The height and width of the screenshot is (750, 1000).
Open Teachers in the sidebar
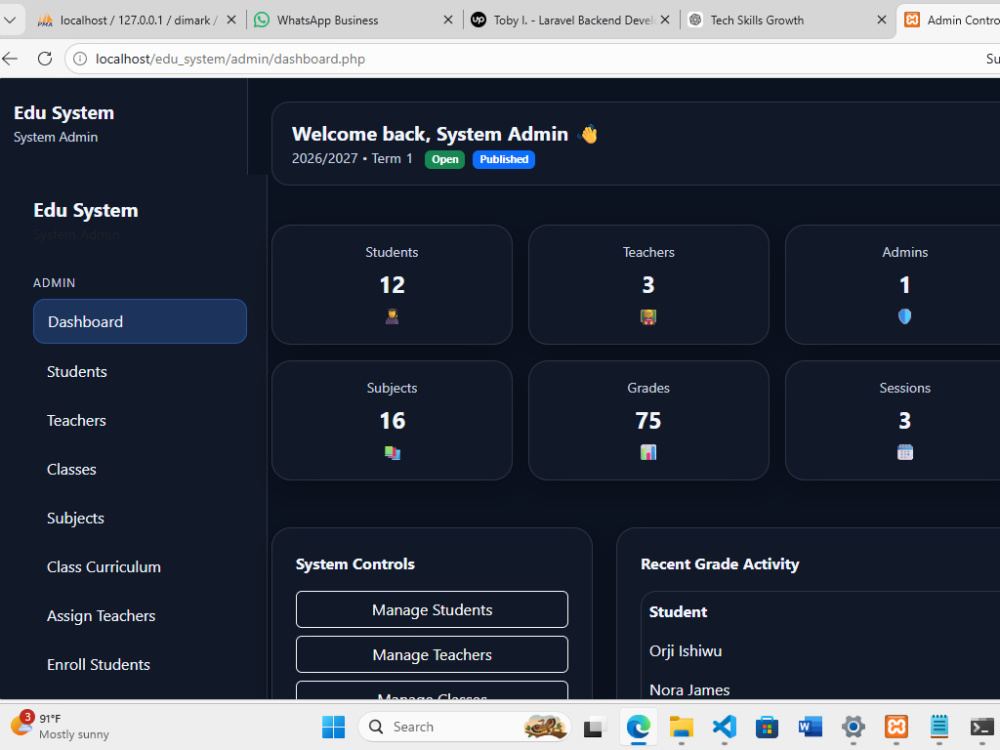(x=77, y=420)
